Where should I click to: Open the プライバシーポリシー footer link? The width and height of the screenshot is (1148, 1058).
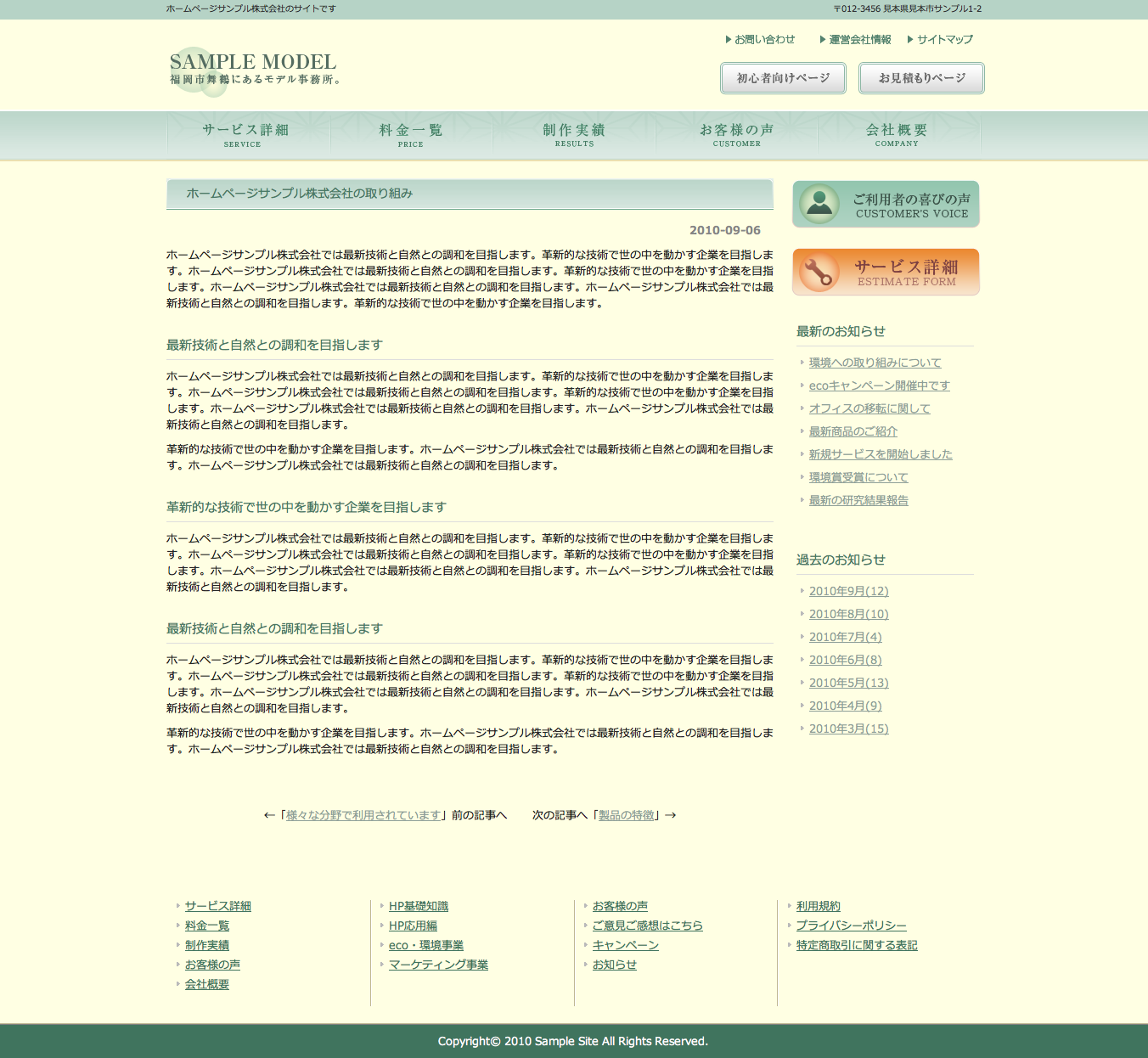[851, 926]
